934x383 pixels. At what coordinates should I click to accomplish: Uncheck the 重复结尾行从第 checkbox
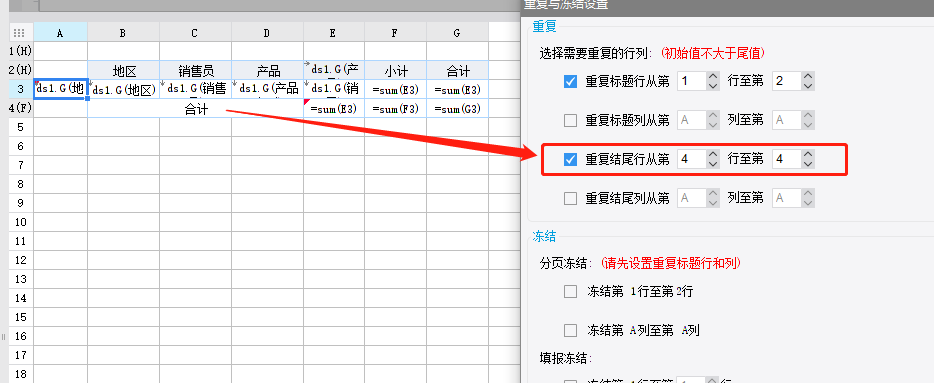(571, 159)
